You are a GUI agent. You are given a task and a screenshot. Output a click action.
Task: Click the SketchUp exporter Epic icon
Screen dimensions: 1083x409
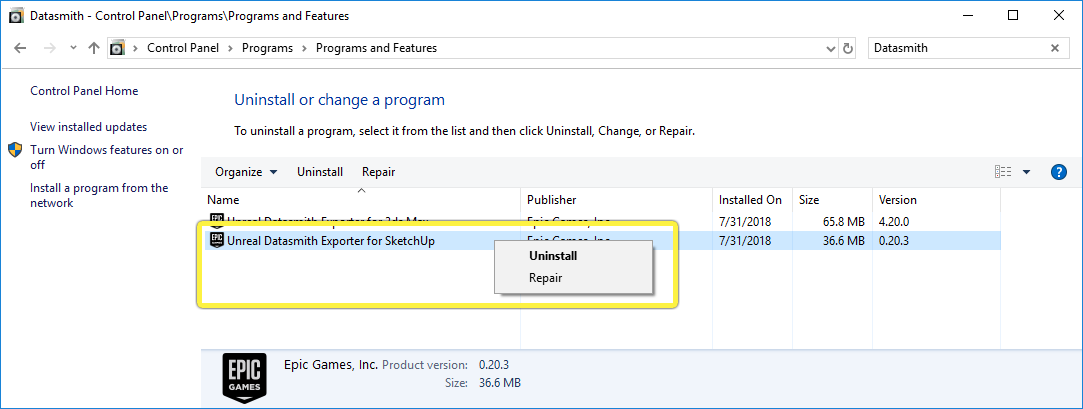pyautogui.click(x=217, y=240)
